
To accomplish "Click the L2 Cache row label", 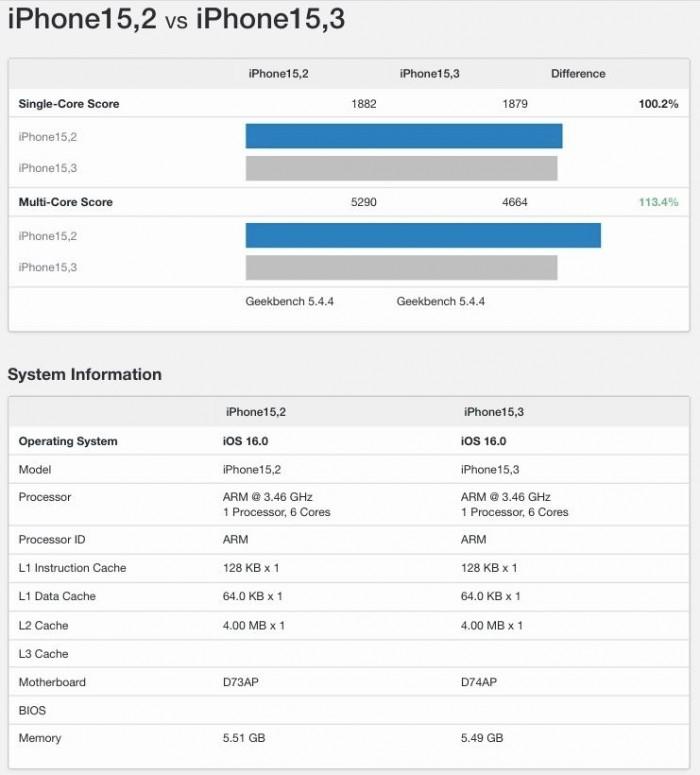I will [x=46, y=625].
